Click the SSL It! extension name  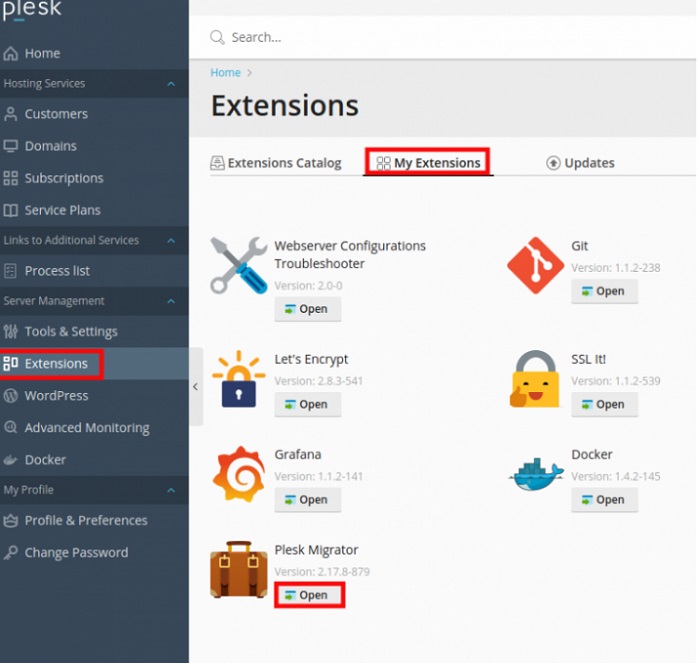[588, 359]
